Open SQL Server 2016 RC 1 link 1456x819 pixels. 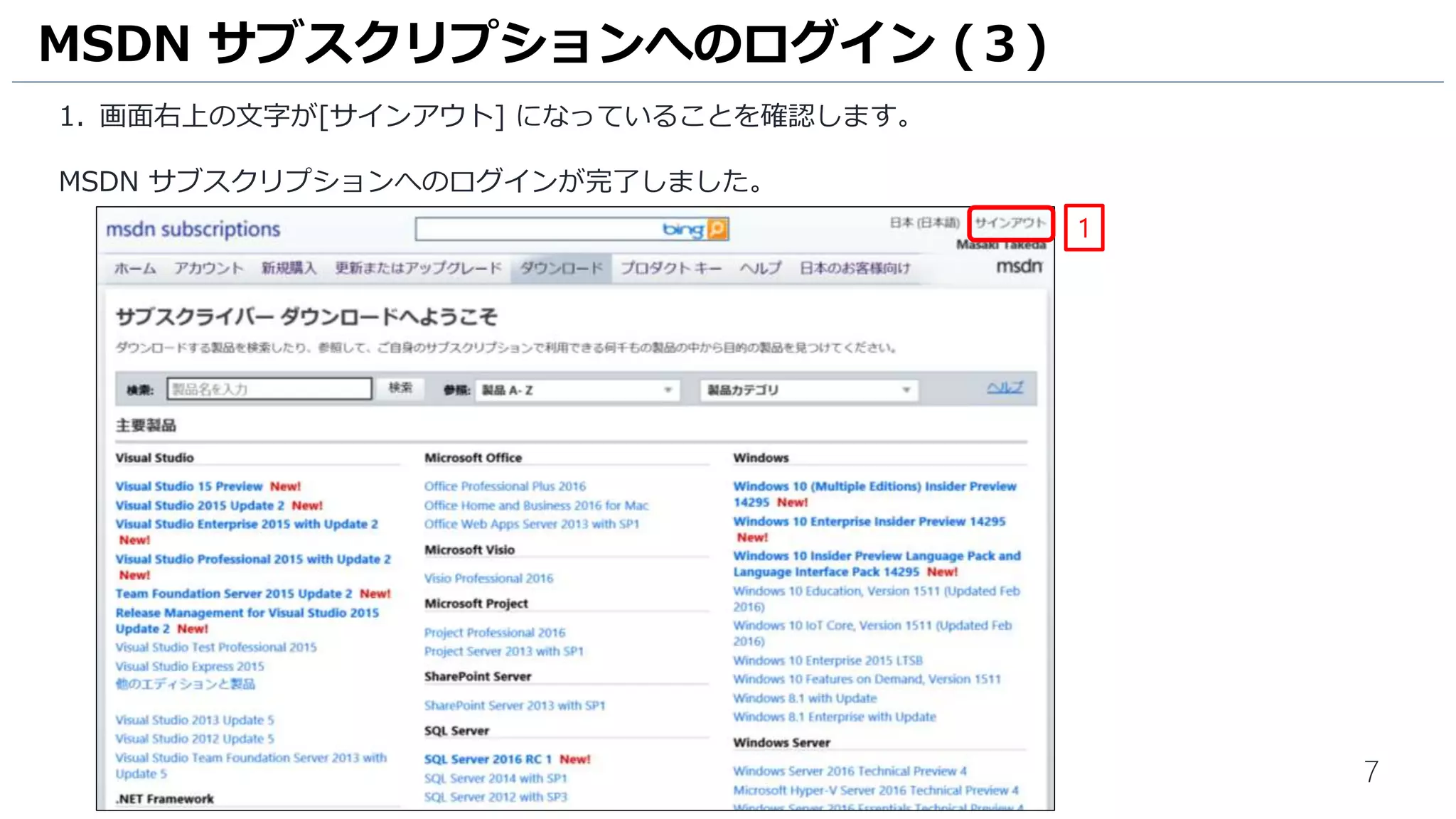point(488,759)
